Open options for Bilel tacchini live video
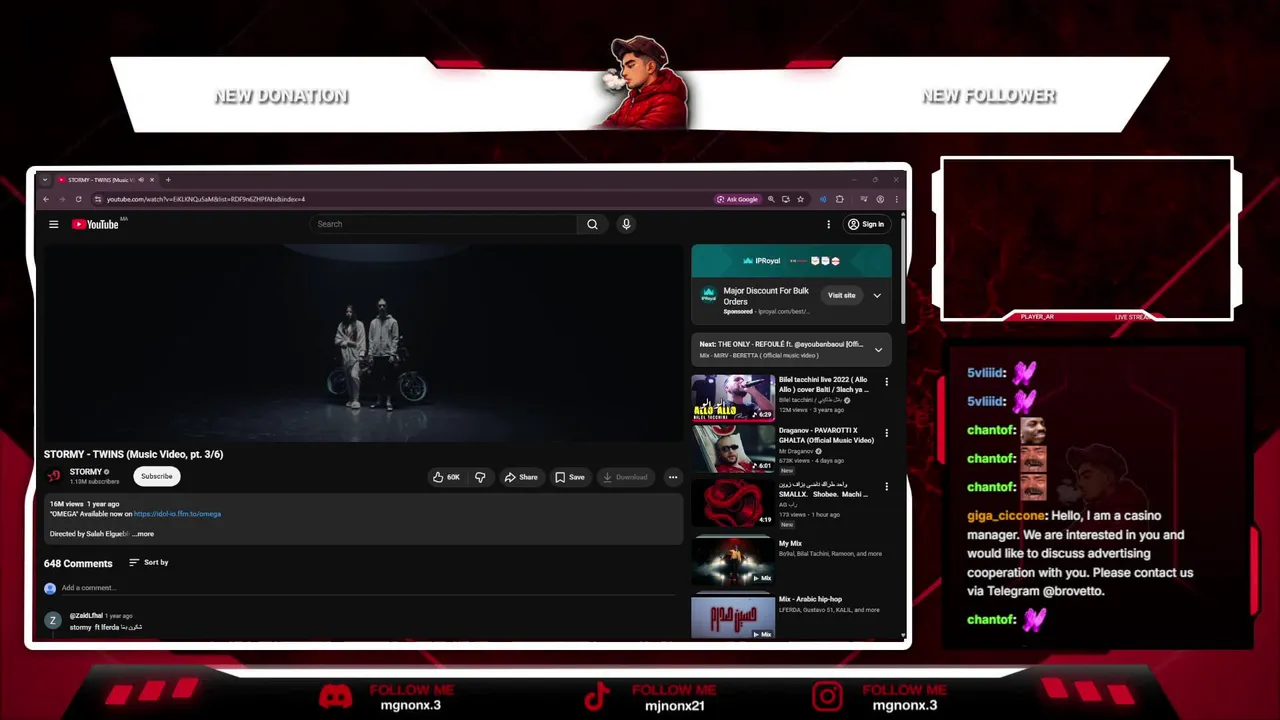This screenshot has width=1280, height=720. point(886,382)
